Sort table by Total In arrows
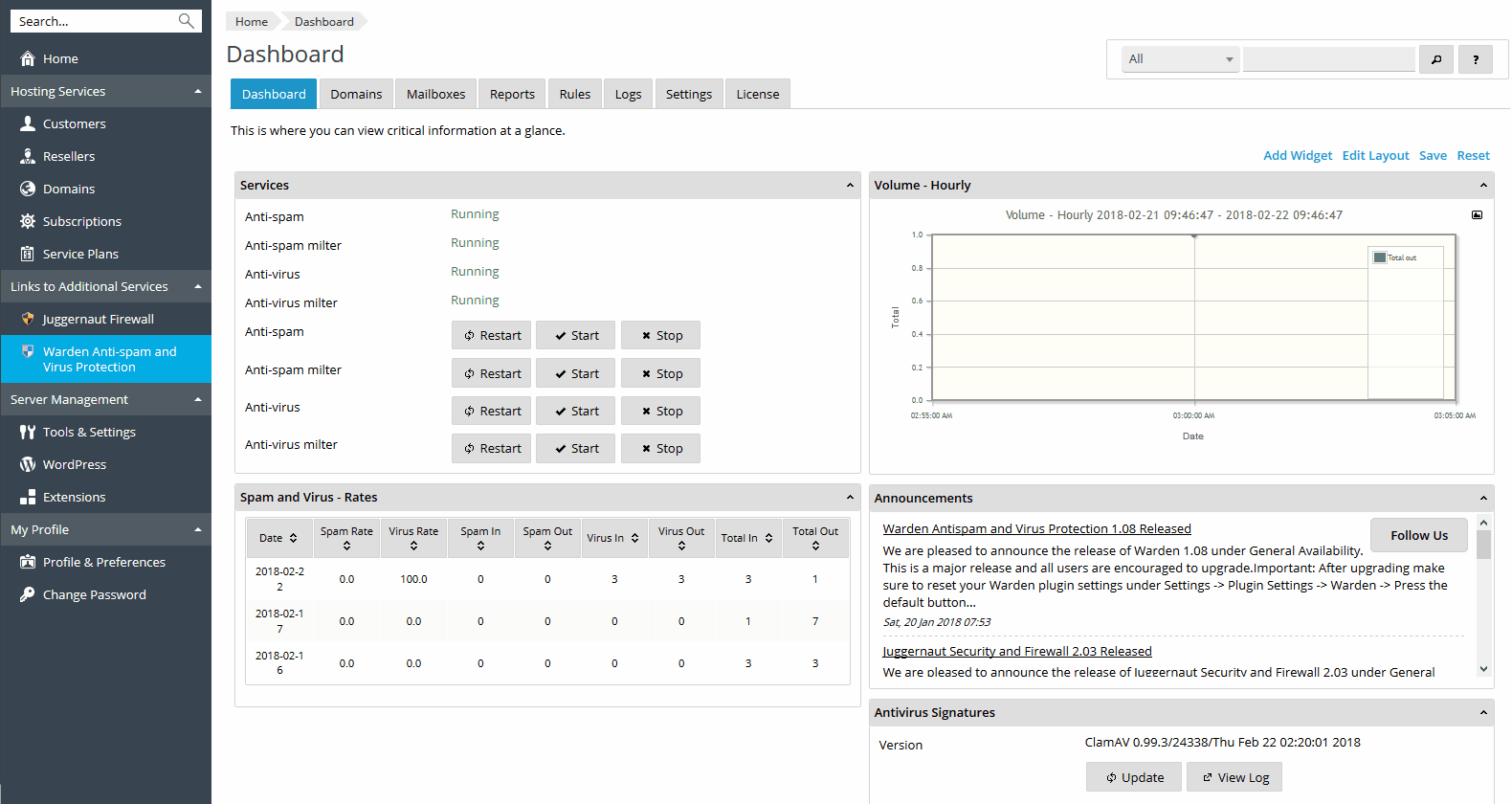1512x804 pixels. click(768, 538)
